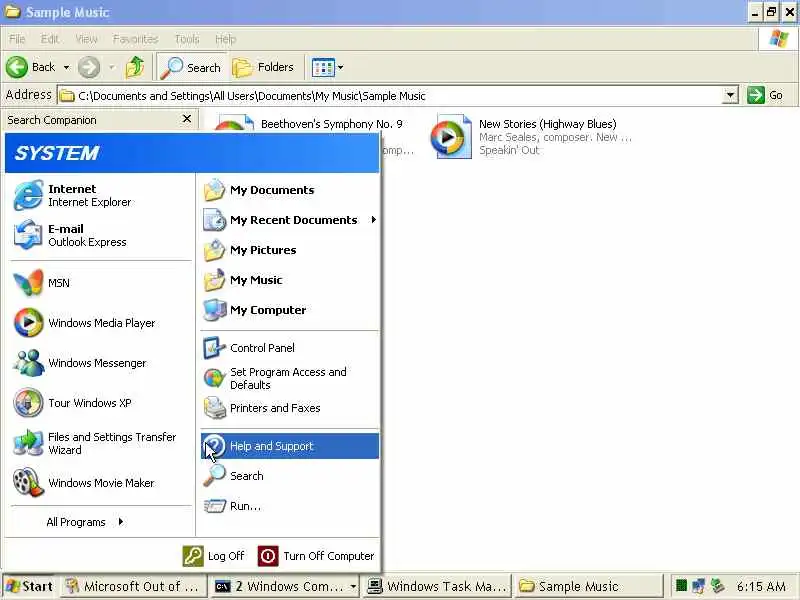This screenshot has height=600, width=800.
Task: Close the Search Companion pane
Action: 187,119
